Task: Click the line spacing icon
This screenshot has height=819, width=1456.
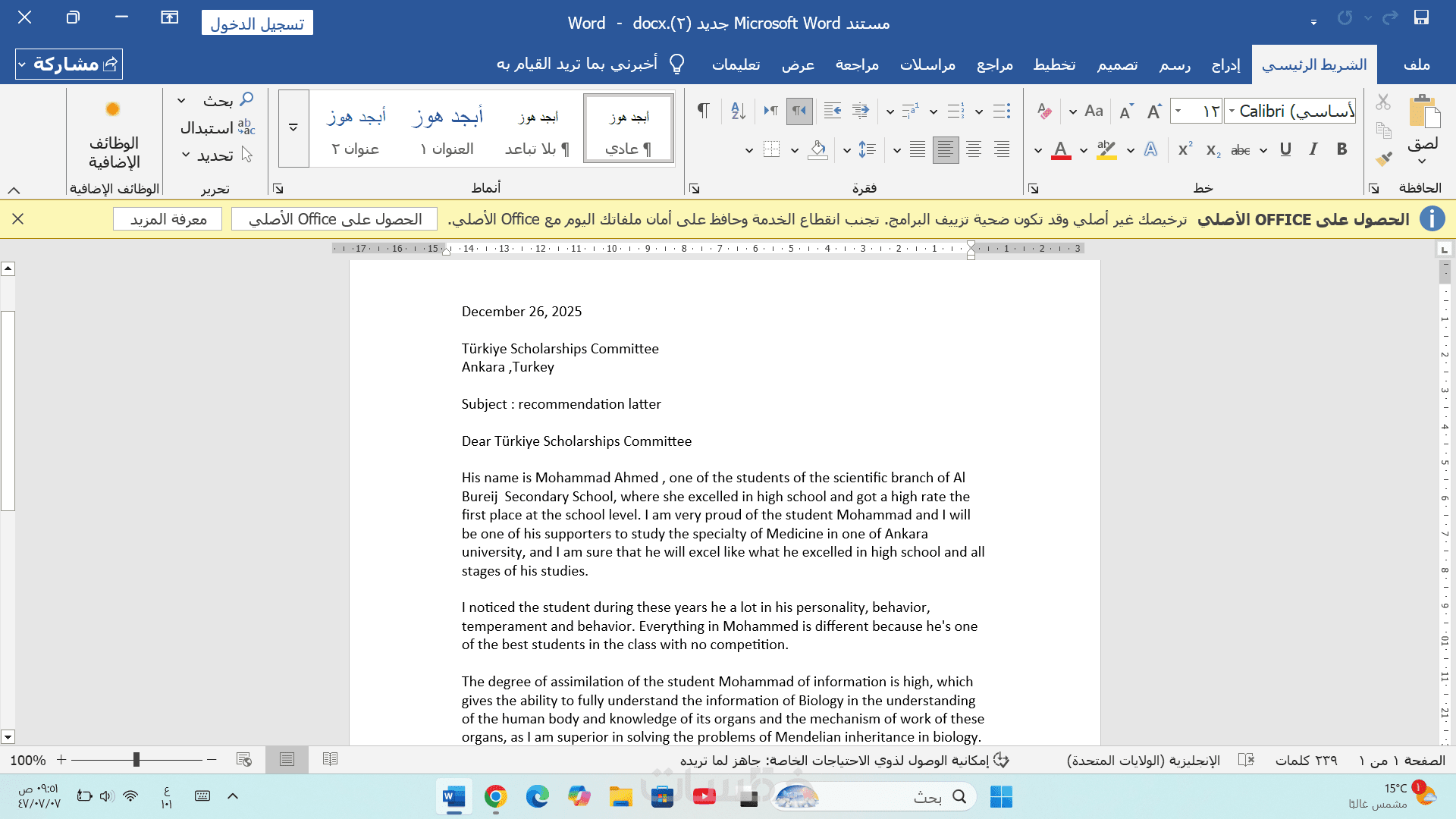Action: pyautogui.click(x=867, y=149)
